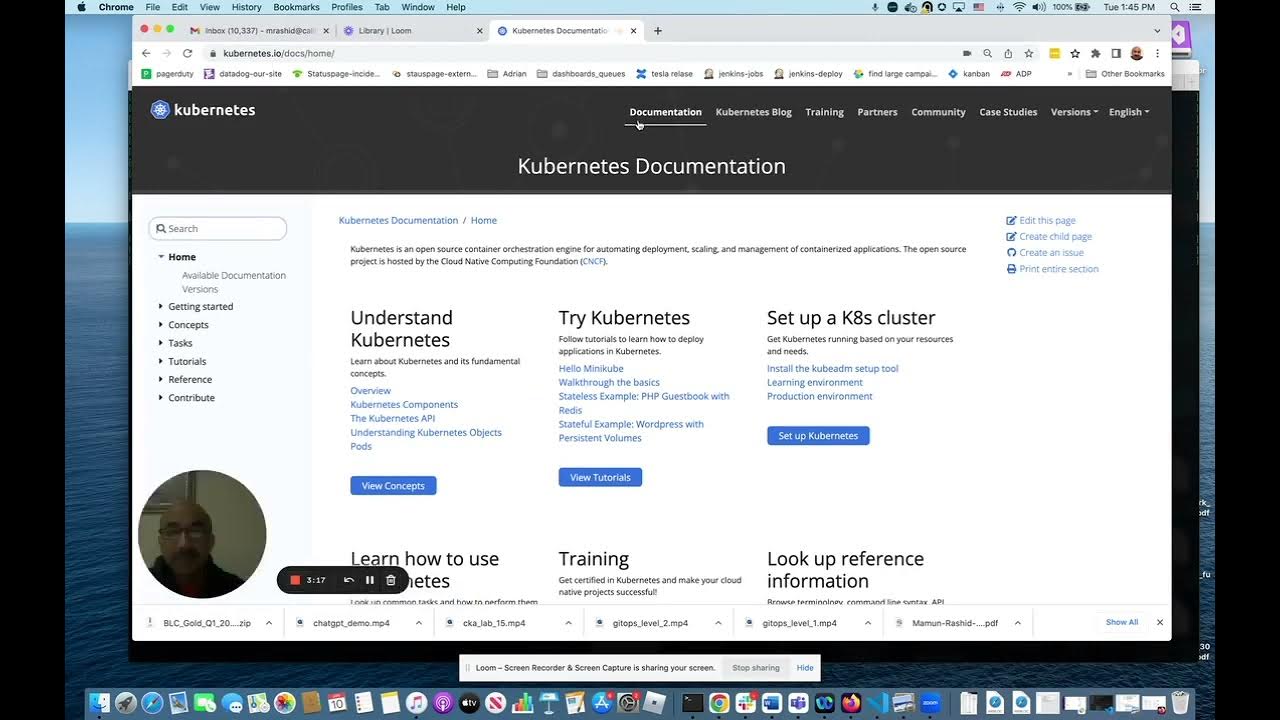Bookmark this page with the star icon
The image size is (1280, 720).
(1028, 53)
